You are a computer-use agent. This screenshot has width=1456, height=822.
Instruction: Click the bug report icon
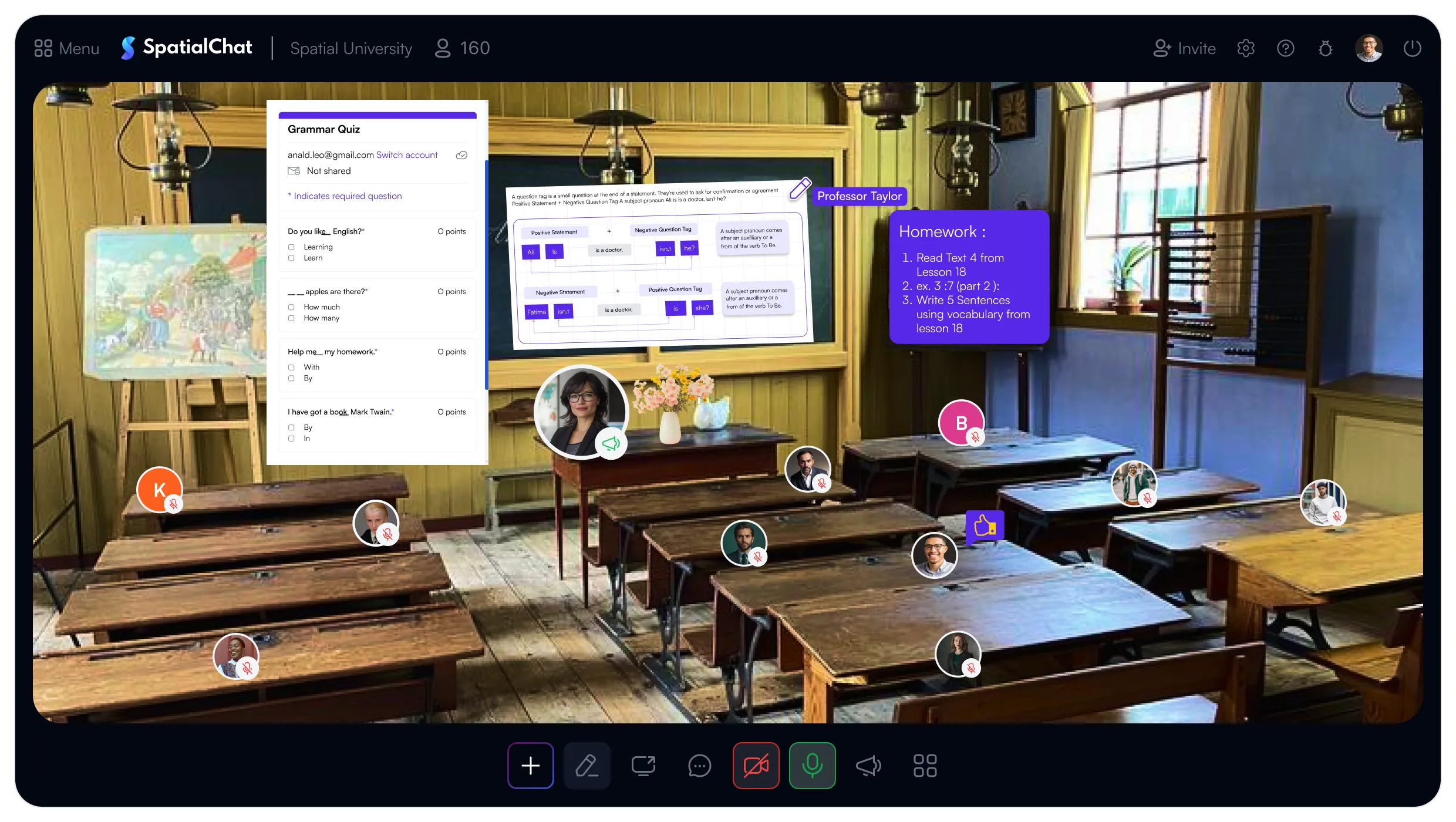pos(1326,48)
